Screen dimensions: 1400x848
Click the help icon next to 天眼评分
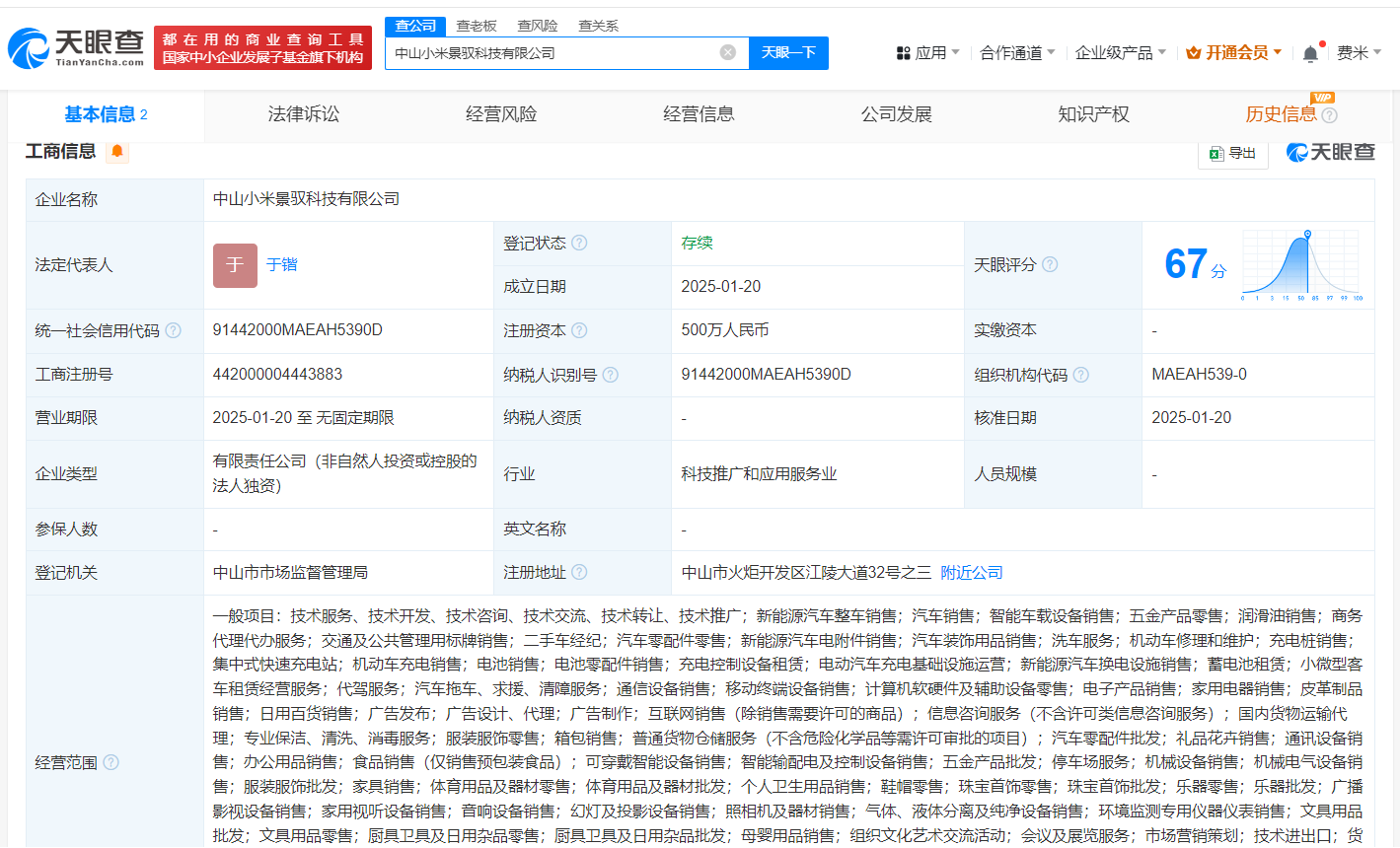coord(1050,264)
